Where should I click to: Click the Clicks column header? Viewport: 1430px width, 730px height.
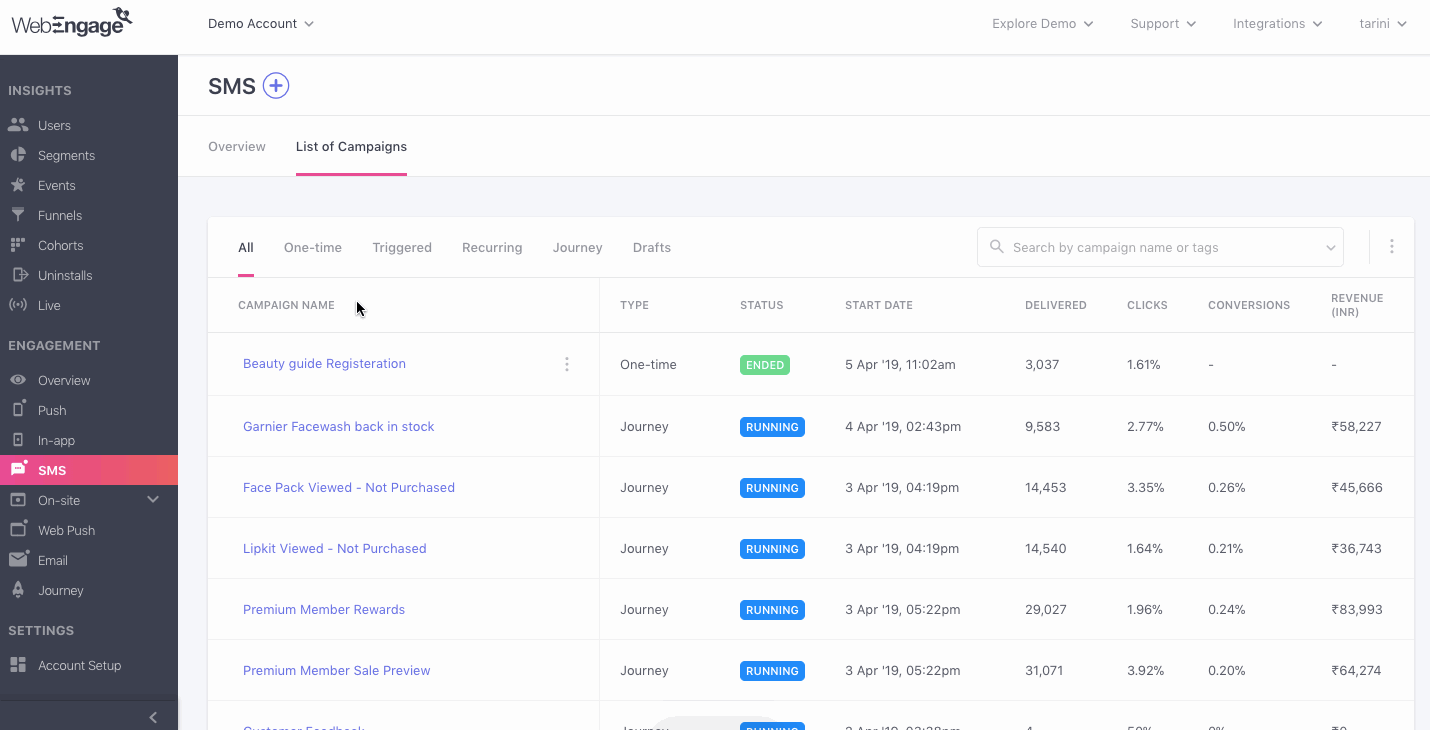pos(1147,305)
